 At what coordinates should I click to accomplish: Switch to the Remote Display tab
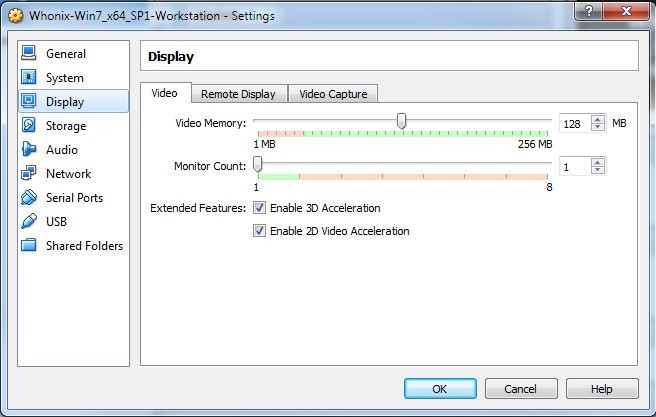pos(237,94)
